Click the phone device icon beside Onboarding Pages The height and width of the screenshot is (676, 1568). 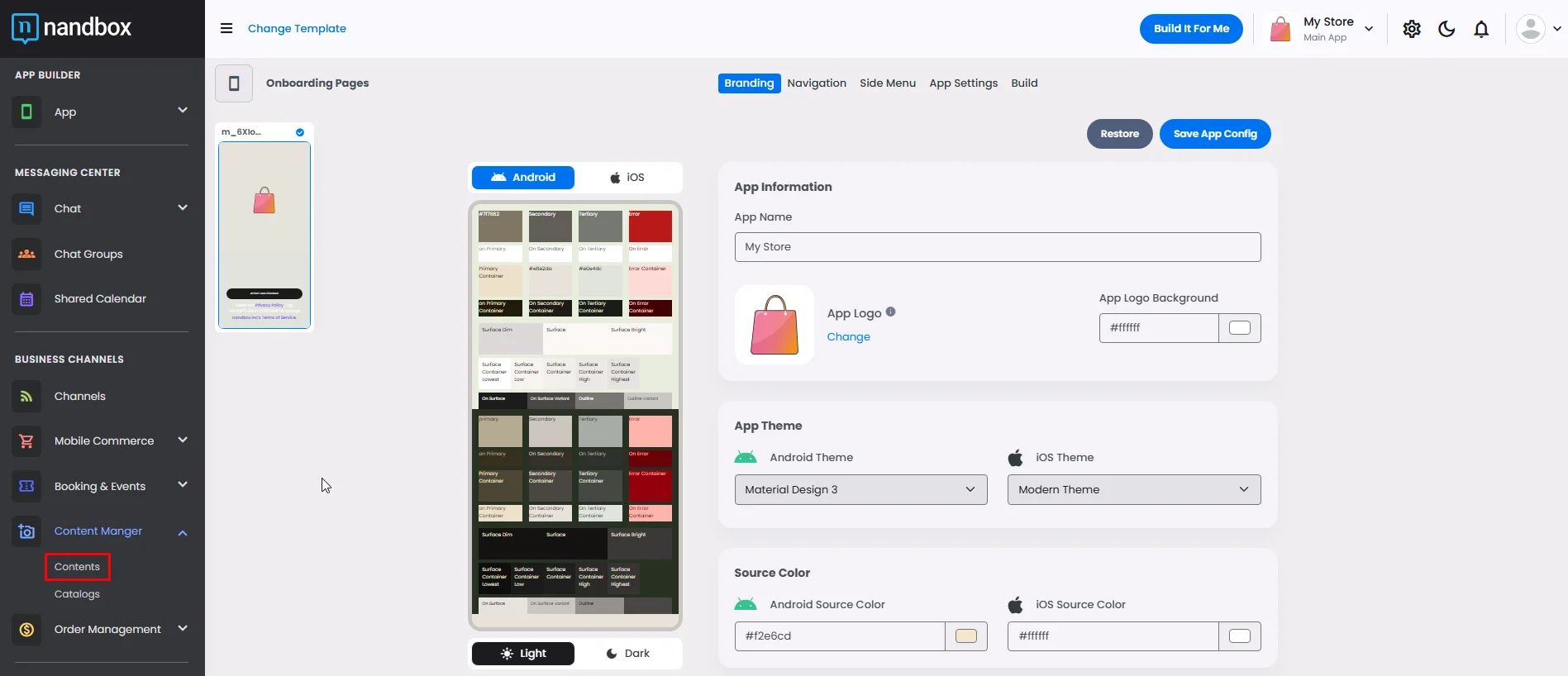tap(234, 83)
